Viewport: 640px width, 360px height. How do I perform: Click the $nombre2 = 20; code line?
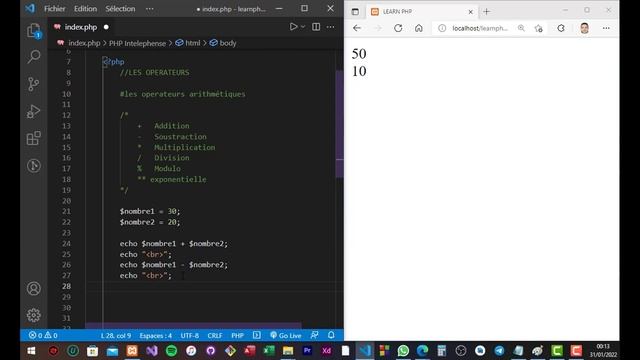point(149,222)
